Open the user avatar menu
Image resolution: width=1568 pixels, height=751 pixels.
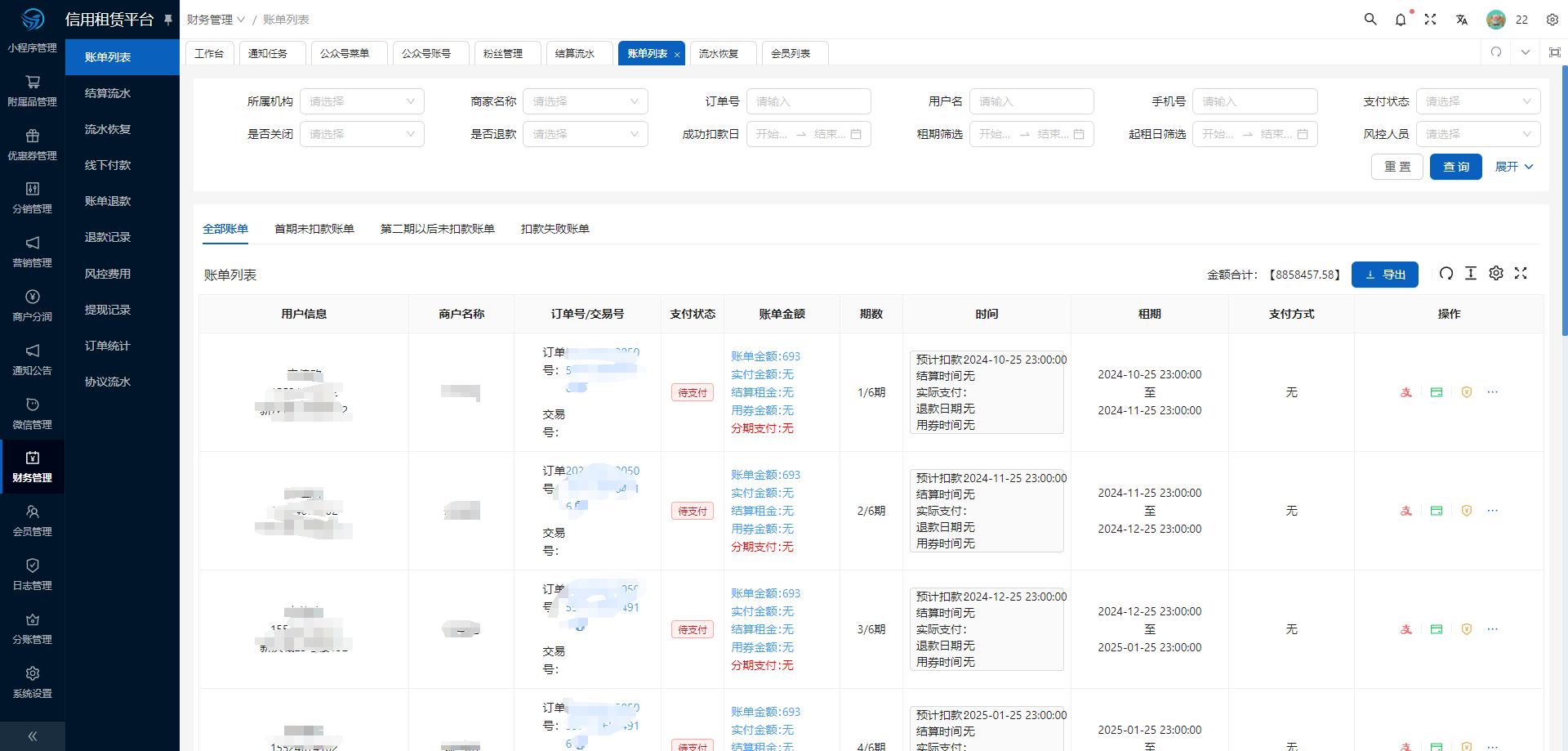1496,20
